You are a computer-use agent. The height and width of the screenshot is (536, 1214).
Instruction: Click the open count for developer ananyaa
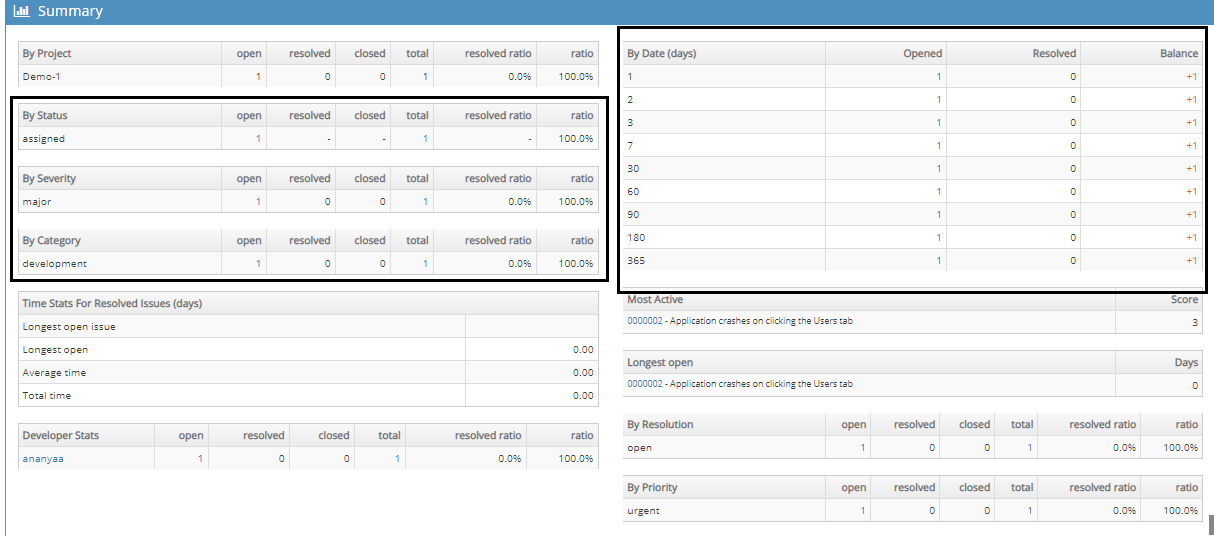point(200,459)
